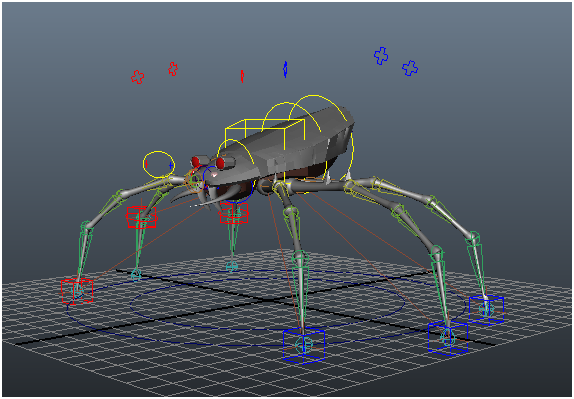Select the upper blue cross-shaped control curve
Image resolution: width=574 pixels, height=399 pixels.
(x=381, y=56)
